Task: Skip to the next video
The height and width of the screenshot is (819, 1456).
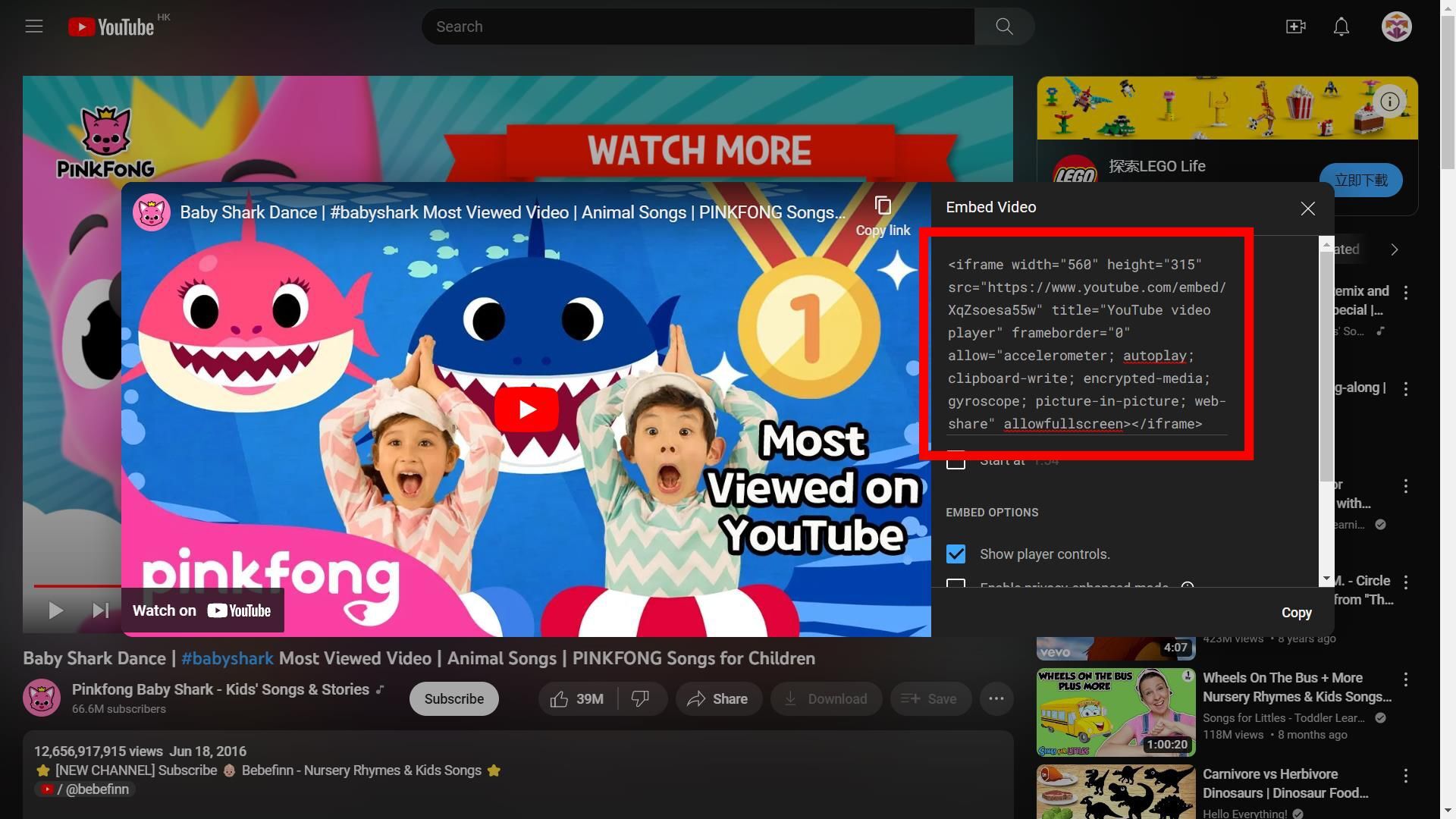Action: pyautogui.click(x=100, y=610)
